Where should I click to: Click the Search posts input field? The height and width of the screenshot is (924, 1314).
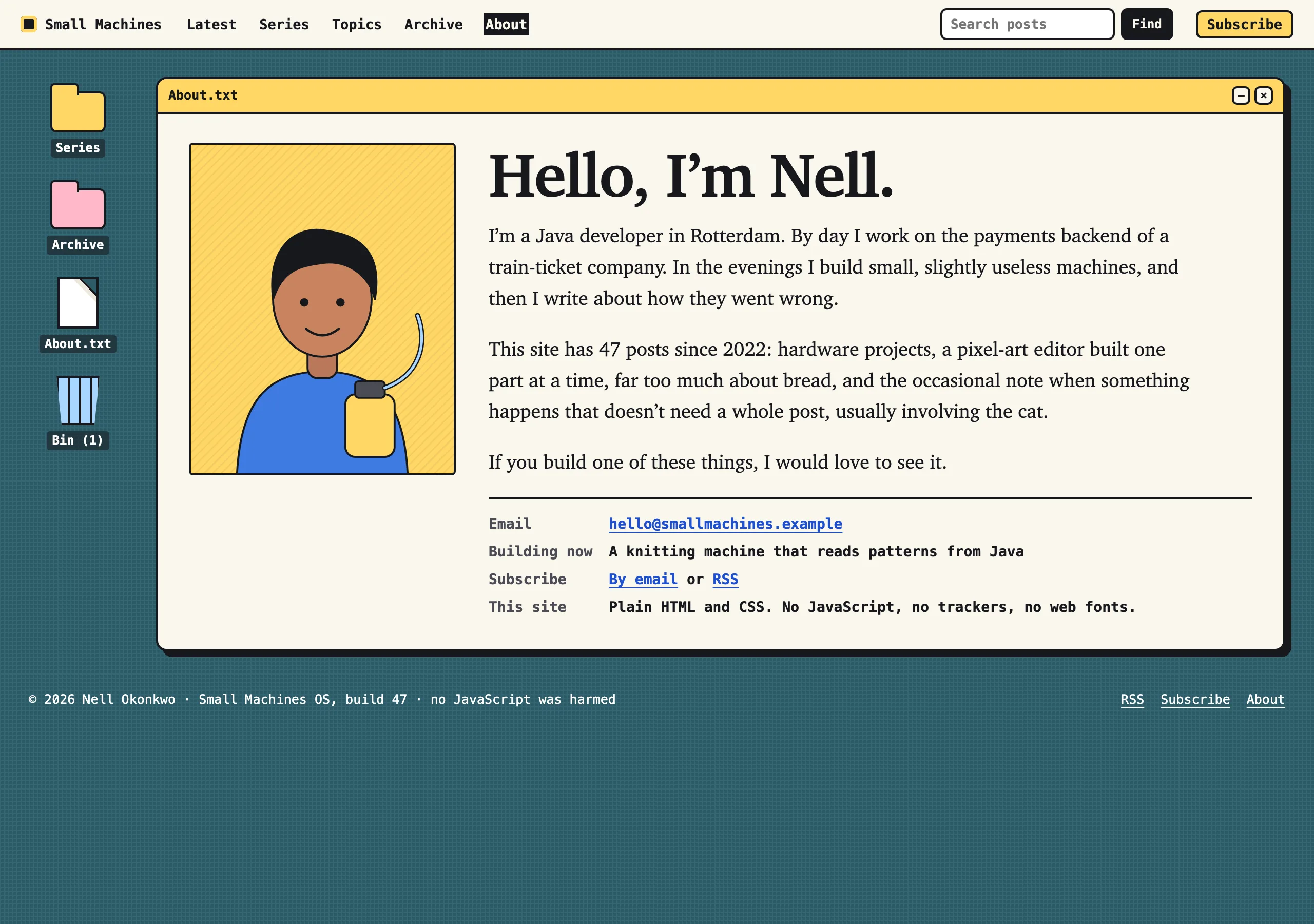click(x=1027, y=24)
